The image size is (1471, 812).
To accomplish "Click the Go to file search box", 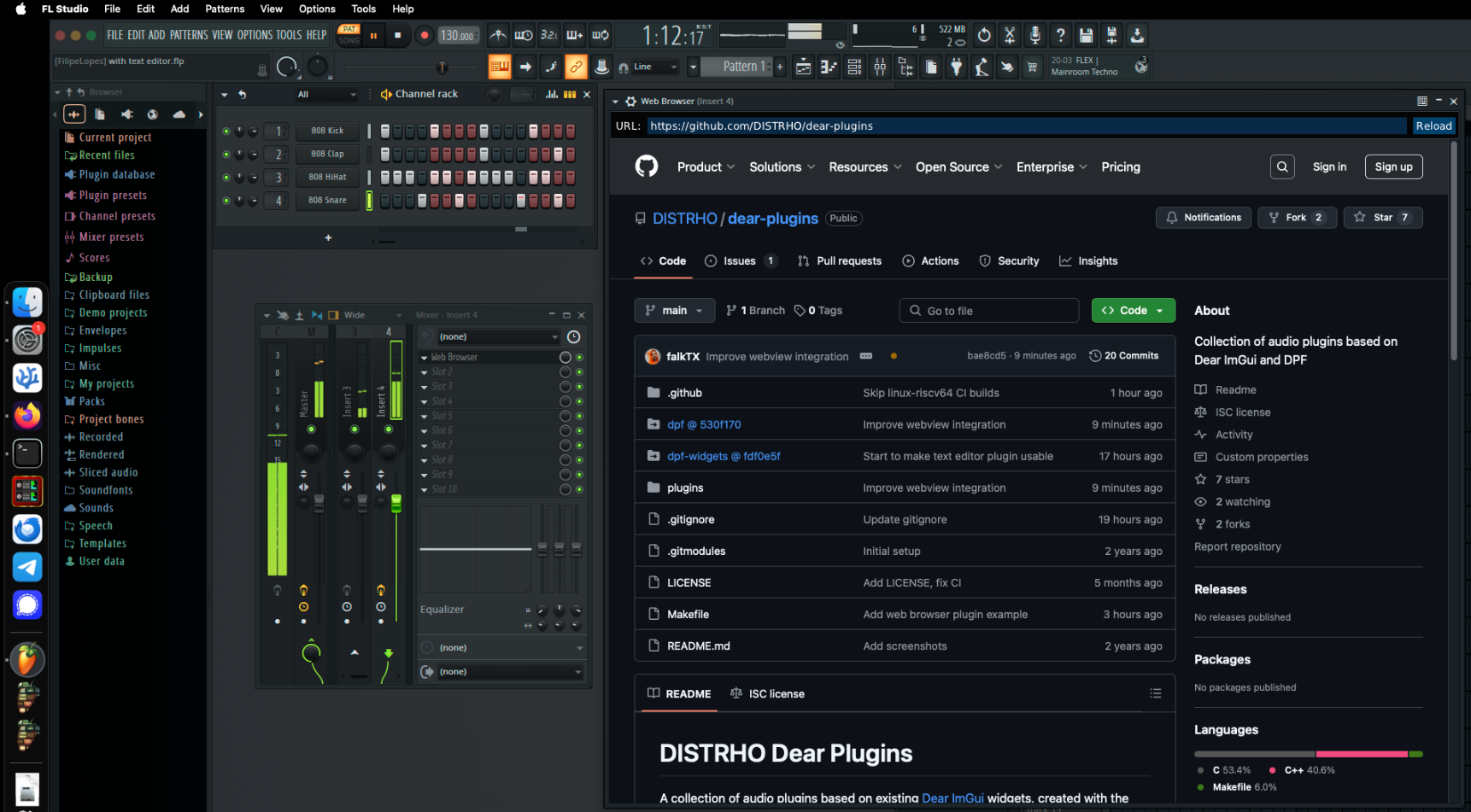I will [989, 311].
